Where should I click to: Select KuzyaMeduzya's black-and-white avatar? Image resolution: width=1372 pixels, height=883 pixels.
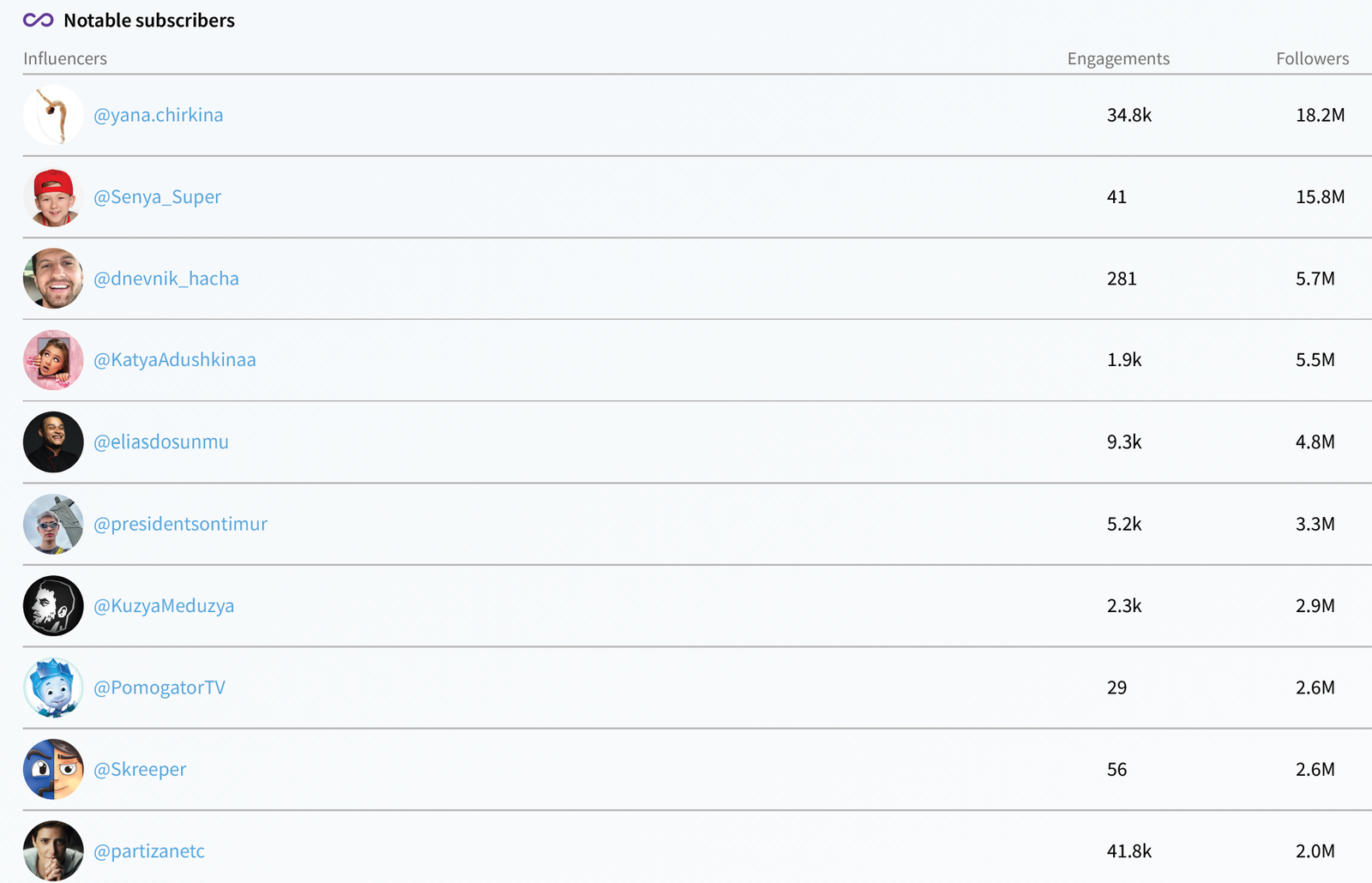[x=53, y=606]
